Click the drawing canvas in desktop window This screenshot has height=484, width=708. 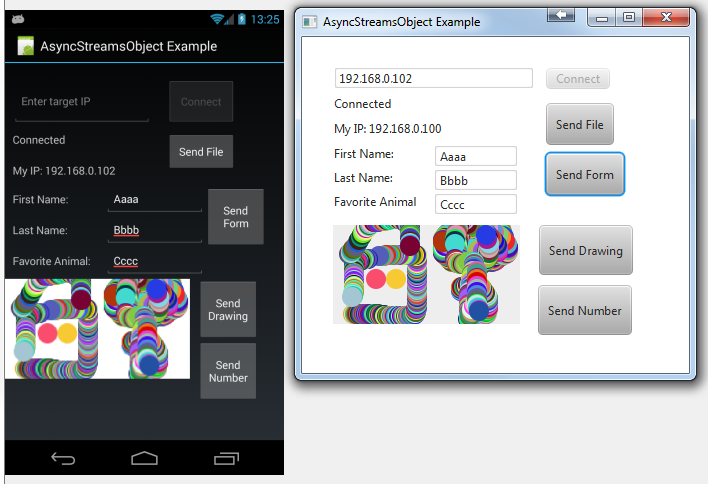click(426, 275)
